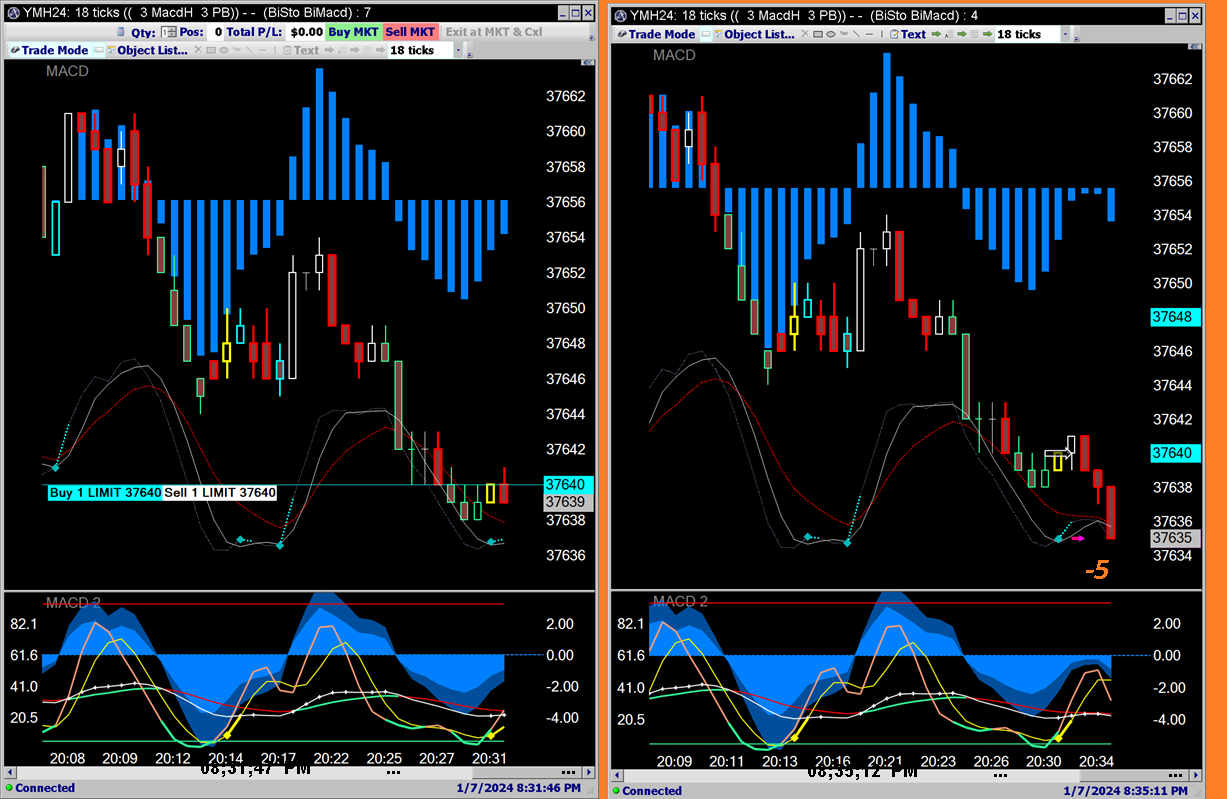Viewport: 1227px width, 799px height.
Task: Click Total P/L $0.00 value
Action: [x=306, y=32]
